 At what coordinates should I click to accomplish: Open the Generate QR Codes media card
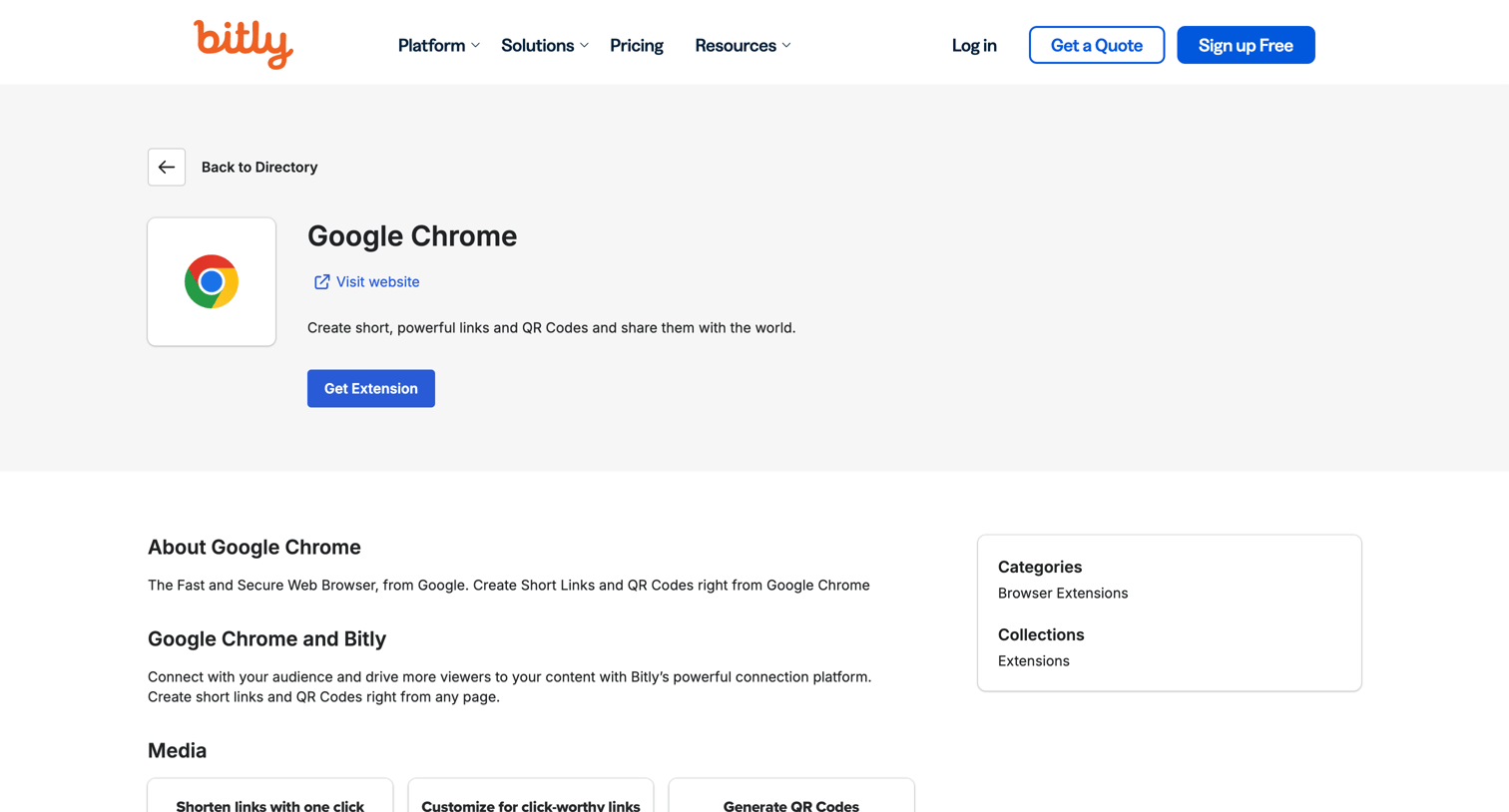(x=791, y=795)
